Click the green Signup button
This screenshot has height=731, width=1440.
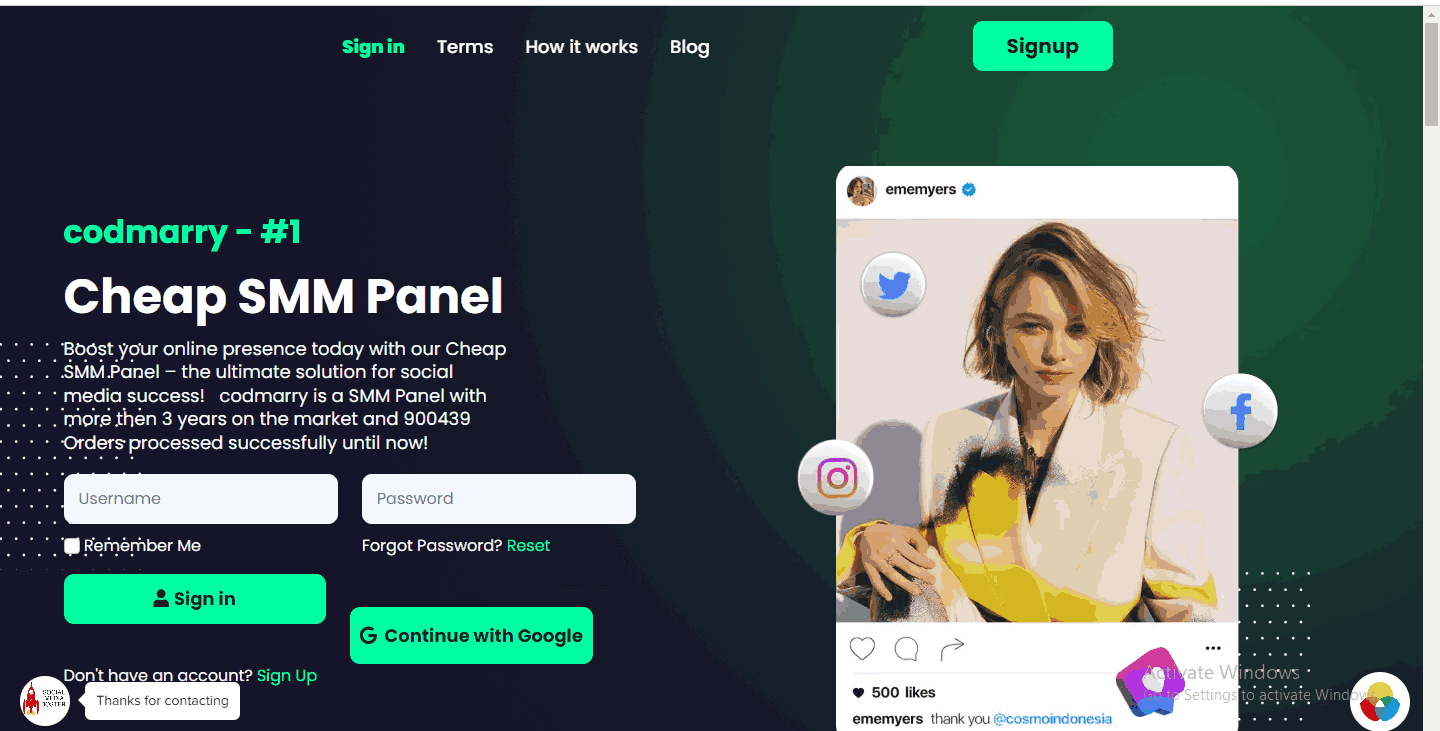[1043, 46]
